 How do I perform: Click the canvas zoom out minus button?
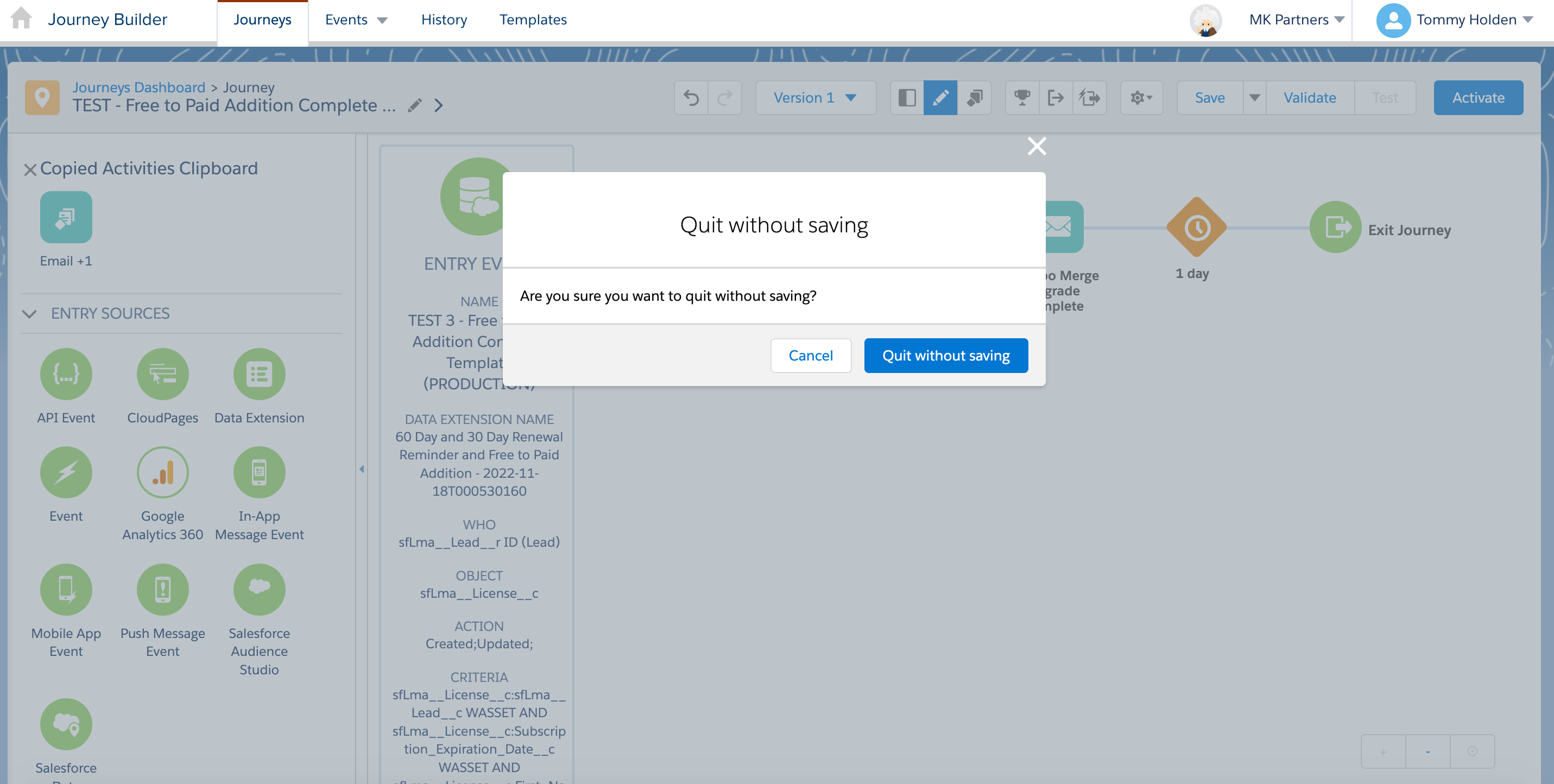pyautogui.click(x=1427, y=751)
